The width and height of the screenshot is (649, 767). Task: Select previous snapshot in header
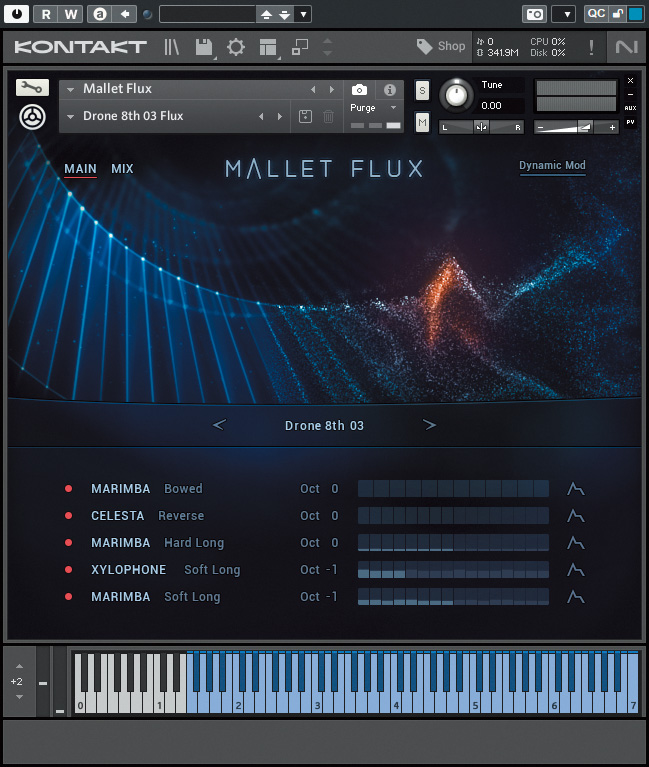(x=261, y=116)
